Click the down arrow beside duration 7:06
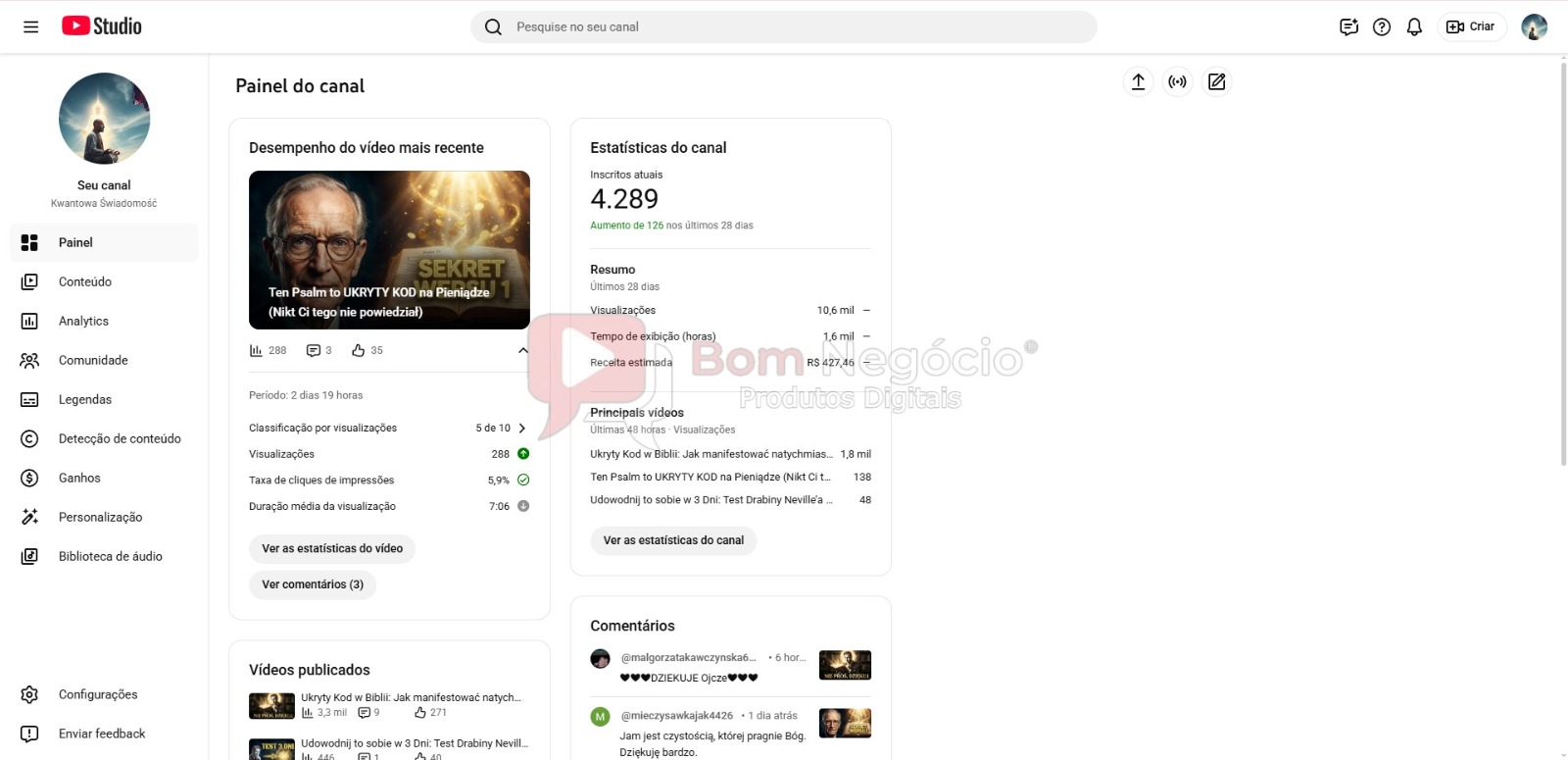Image resolution: width=1568 pixels, height=760 pixels. (x=523, y=506)
